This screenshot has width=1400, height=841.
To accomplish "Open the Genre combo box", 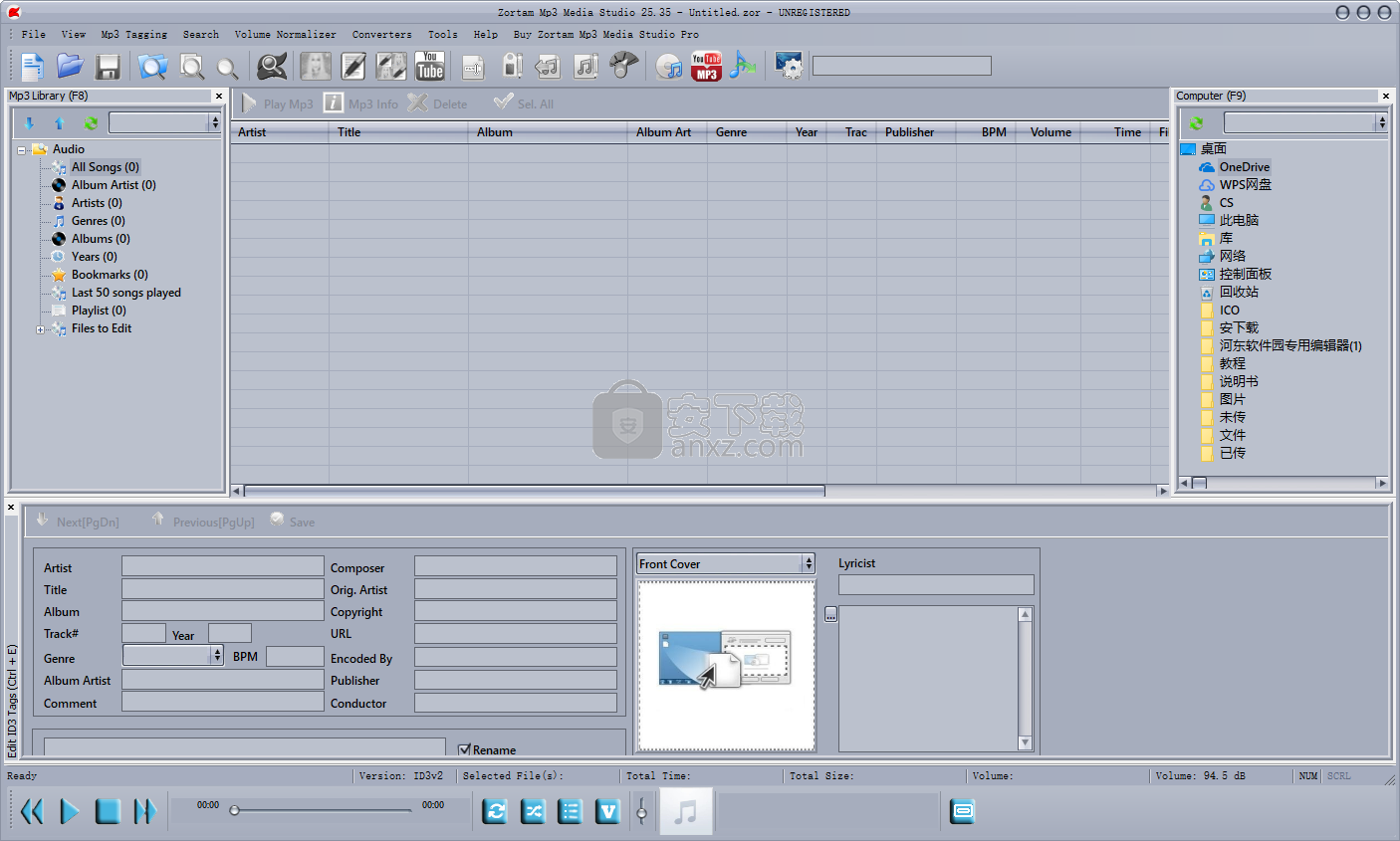I will click(216, 655).
